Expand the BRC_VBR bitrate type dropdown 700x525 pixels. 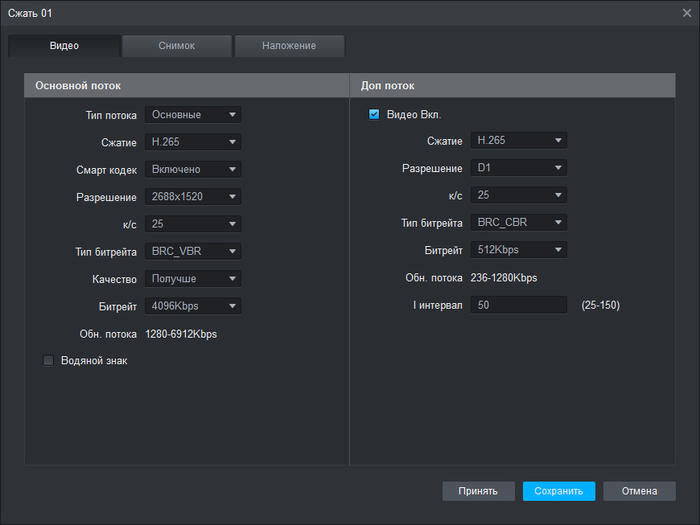click(x=193, y=251)
